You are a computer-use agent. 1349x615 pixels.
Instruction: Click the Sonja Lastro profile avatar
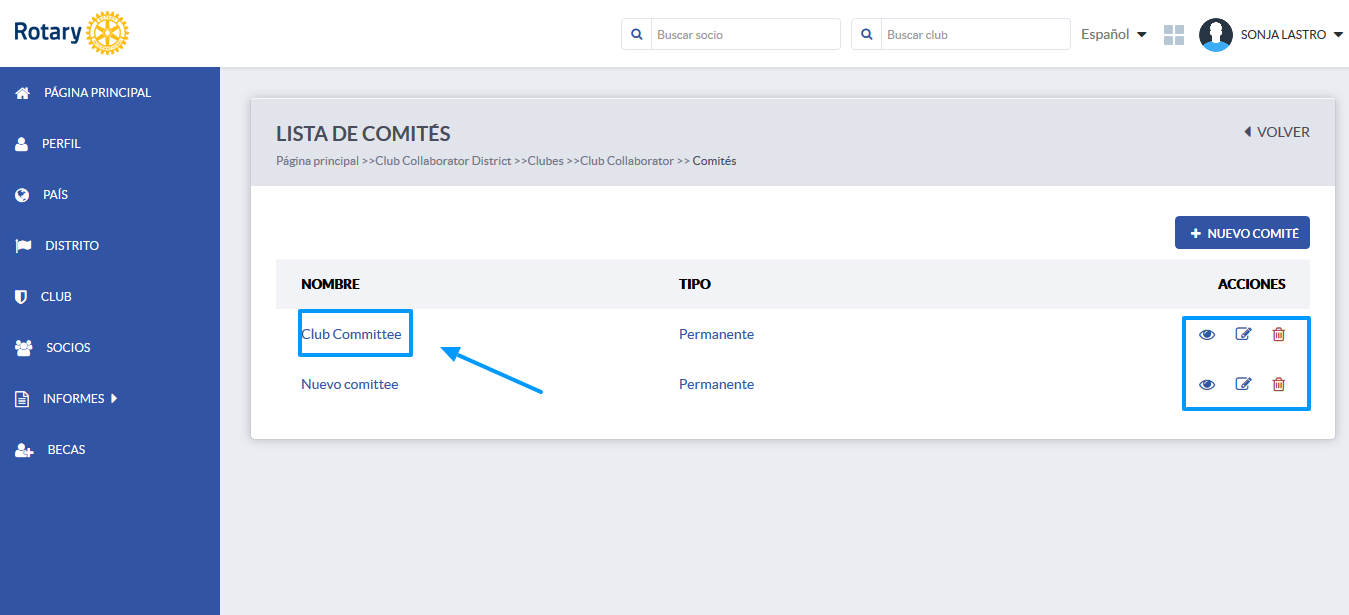pyautogui.click(x=1215, y=35)
